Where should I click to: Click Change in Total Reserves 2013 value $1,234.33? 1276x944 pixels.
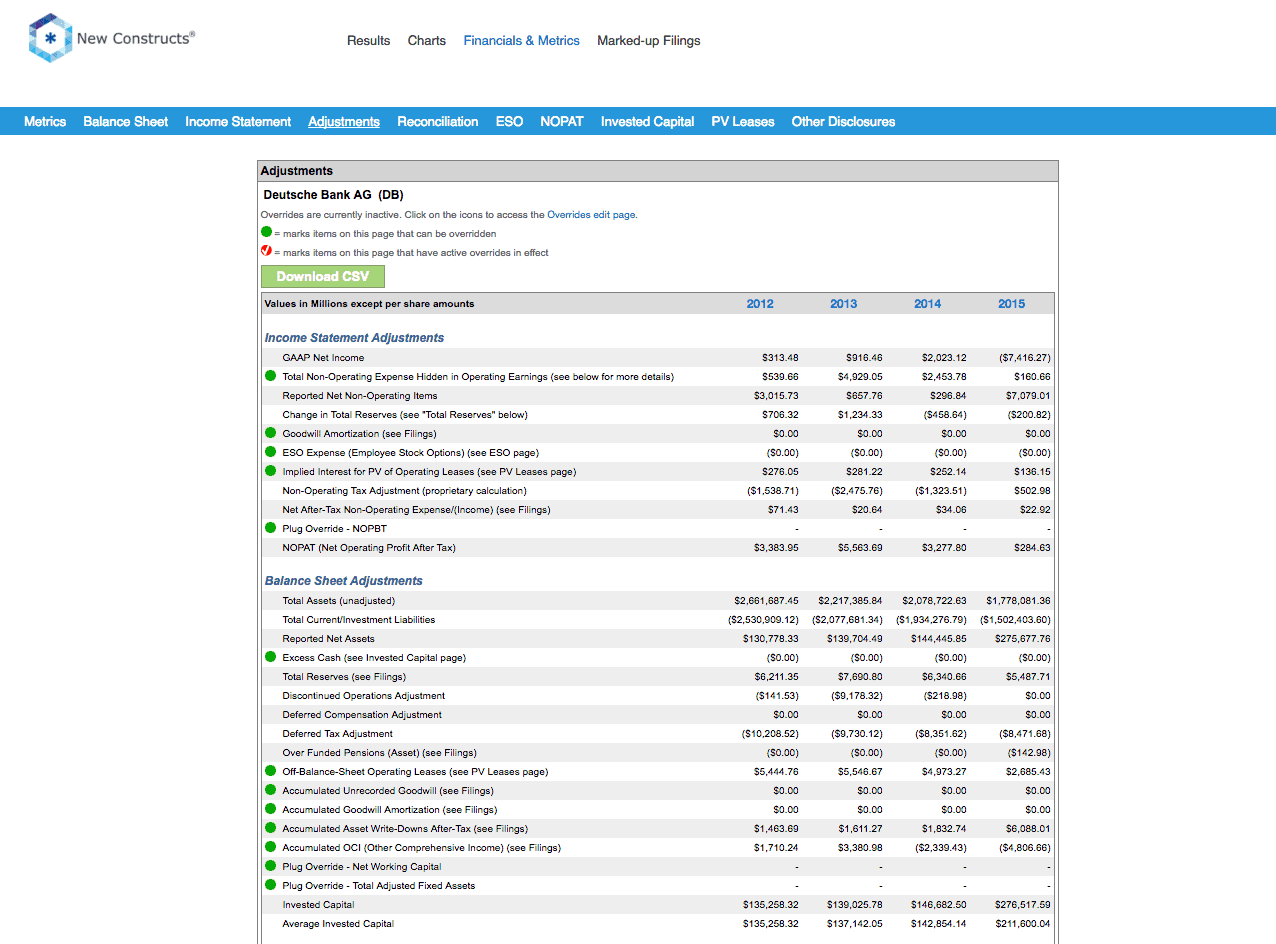click(860, 414)
